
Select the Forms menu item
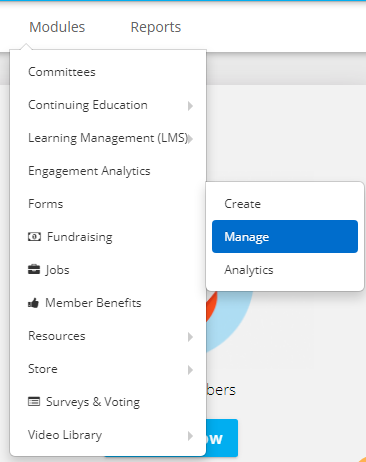[46, 204]
